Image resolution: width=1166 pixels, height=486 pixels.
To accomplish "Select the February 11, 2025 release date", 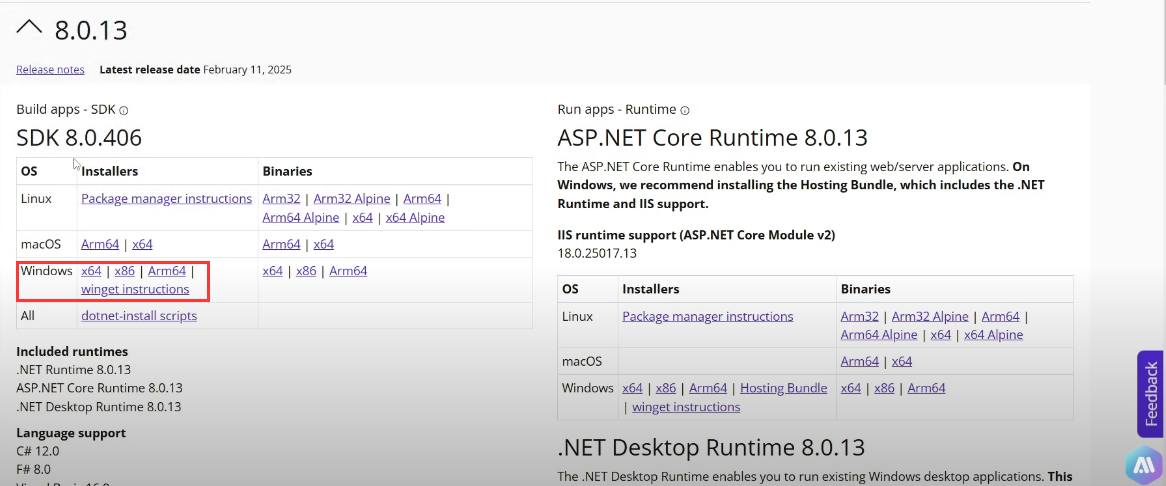I will coord(247,70).
